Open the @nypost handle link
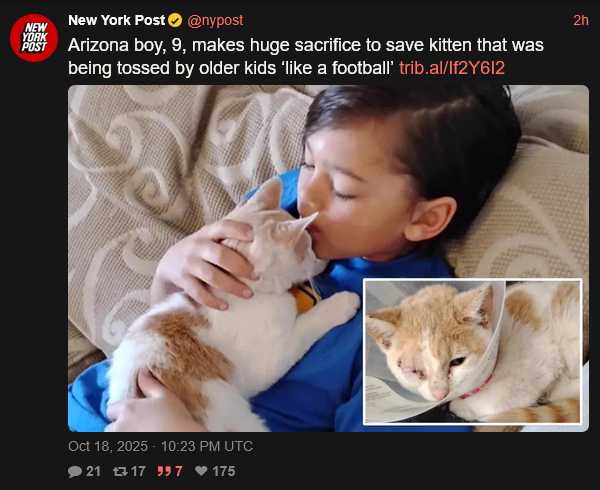Viewport: 600px width, 490px height. point(215,20)
